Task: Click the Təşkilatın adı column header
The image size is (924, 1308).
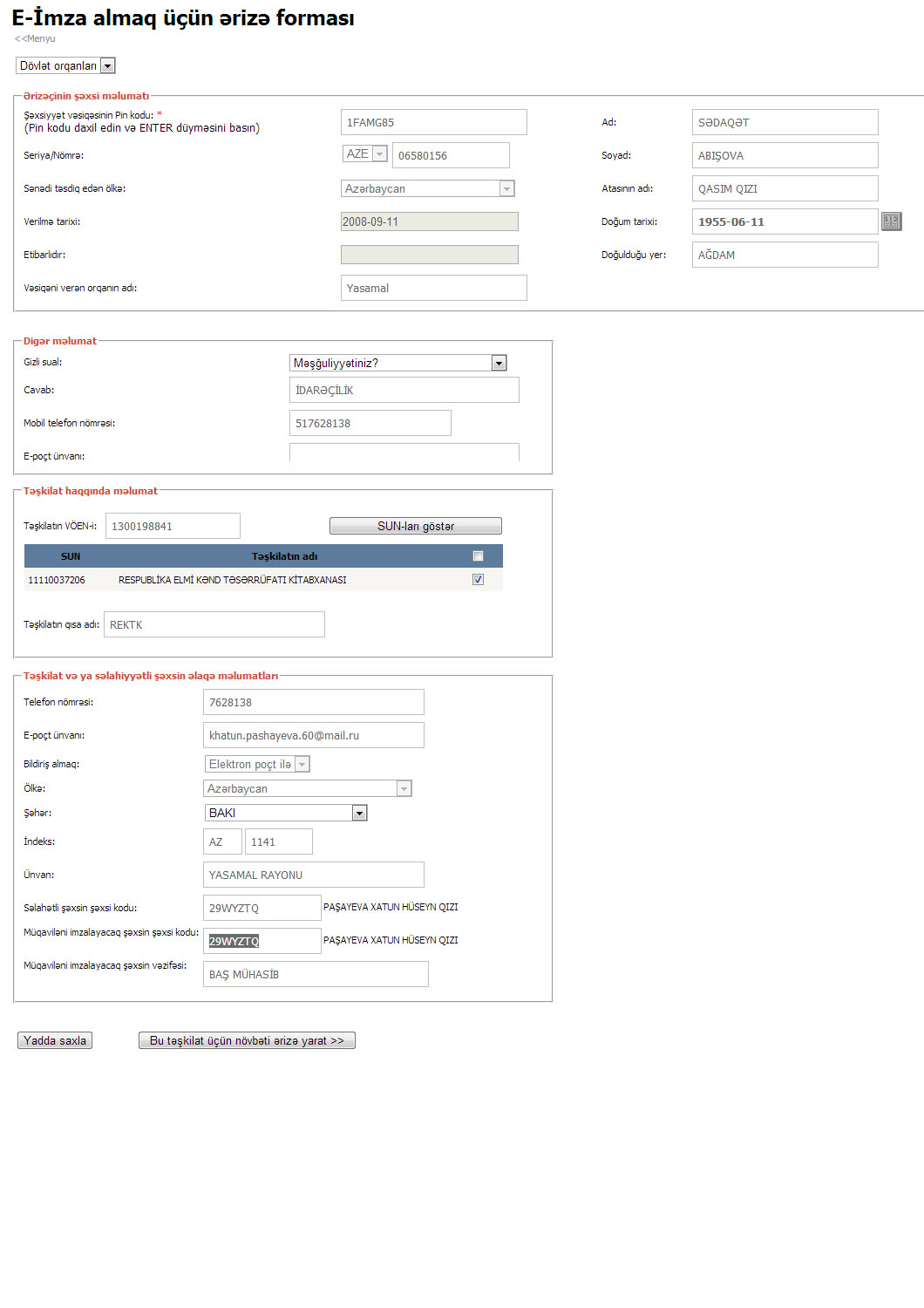Action: (x=285, y=556)
